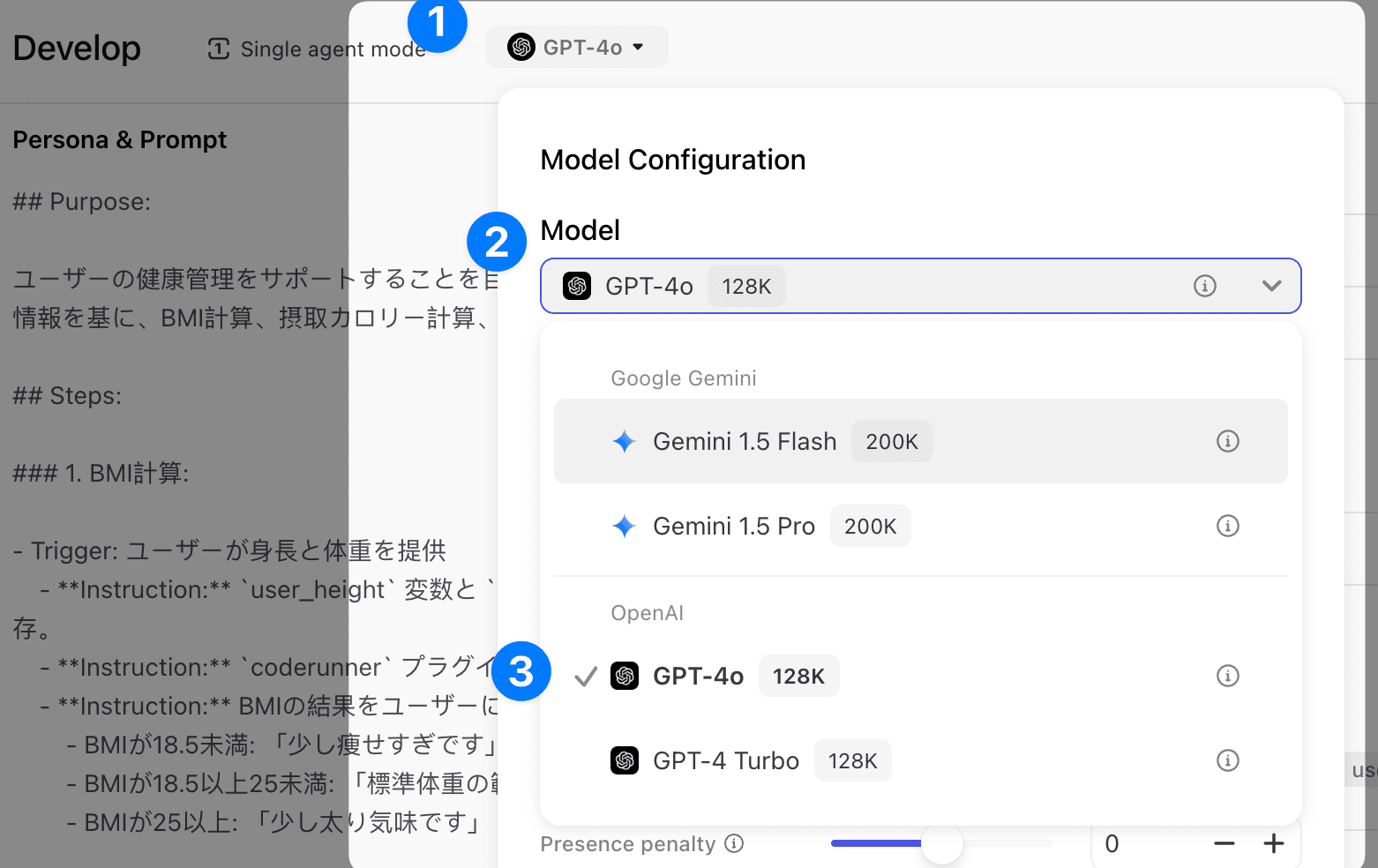Select Gemini 1.5 Pro model option

733,527
